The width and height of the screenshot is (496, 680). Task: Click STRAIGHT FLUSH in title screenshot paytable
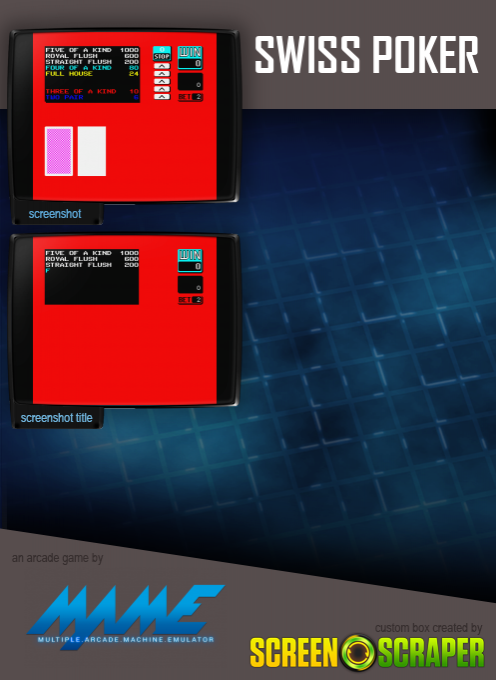[92, 265]
